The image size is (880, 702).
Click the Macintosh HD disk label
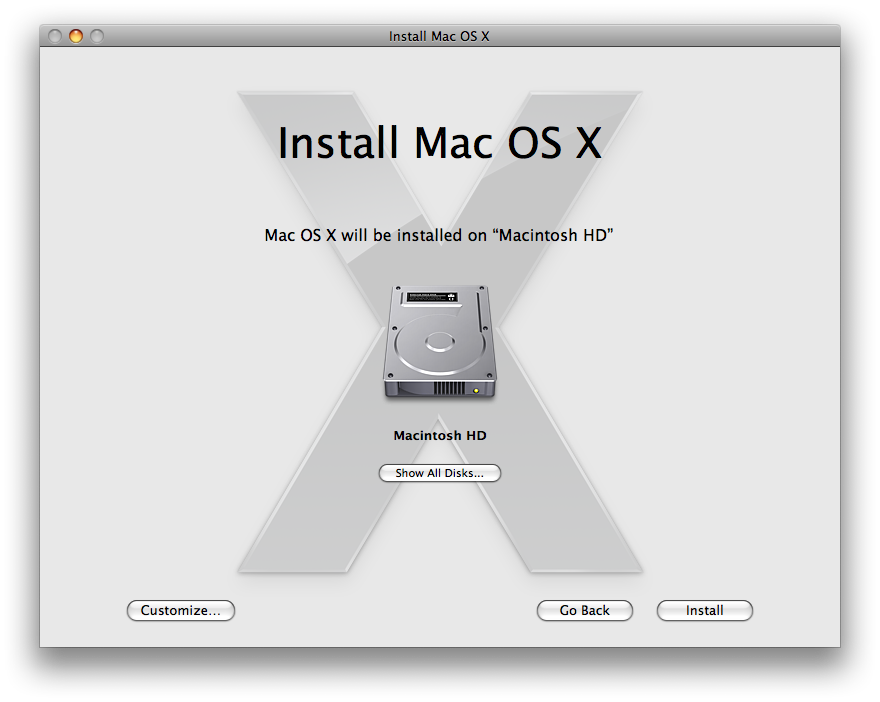pos(440,435)
